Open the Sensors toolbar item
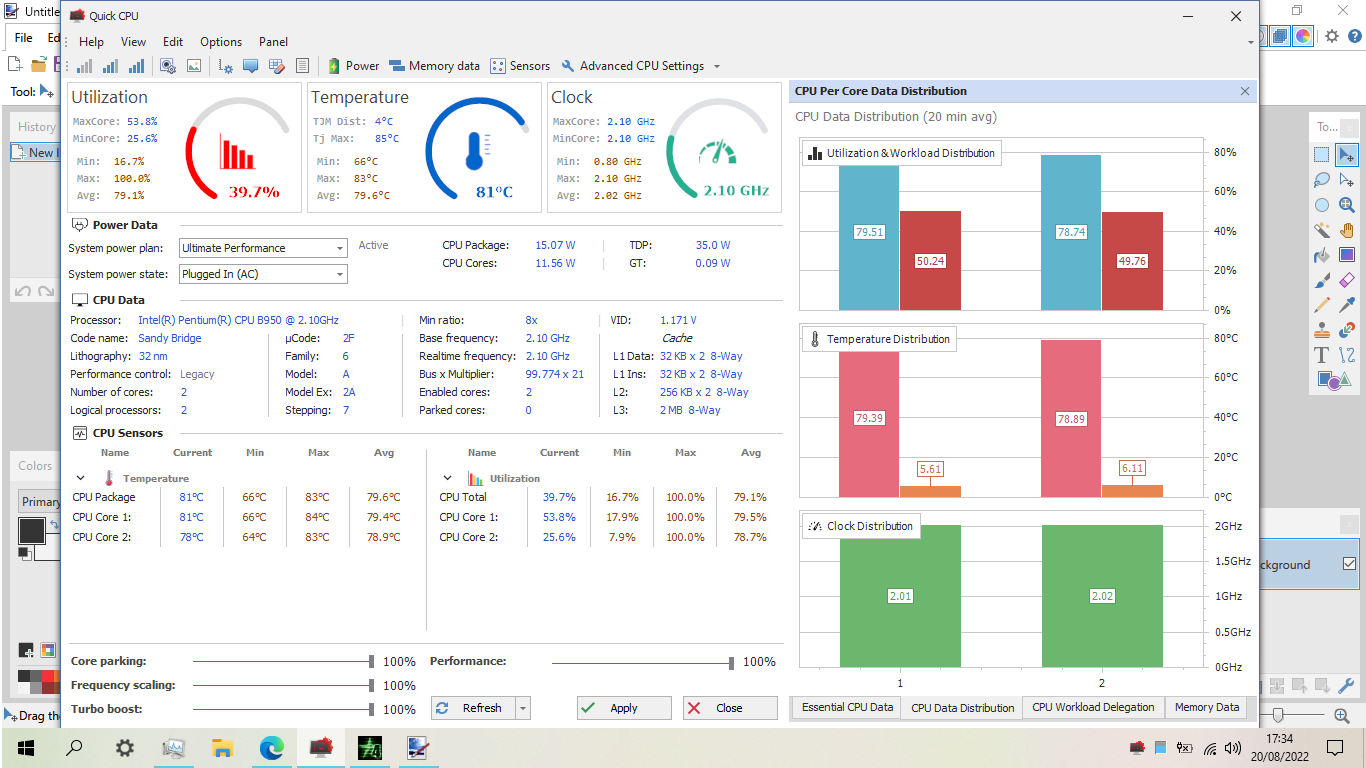The height and width of the screenshot is (768, 1366). (x=520, y=66)
